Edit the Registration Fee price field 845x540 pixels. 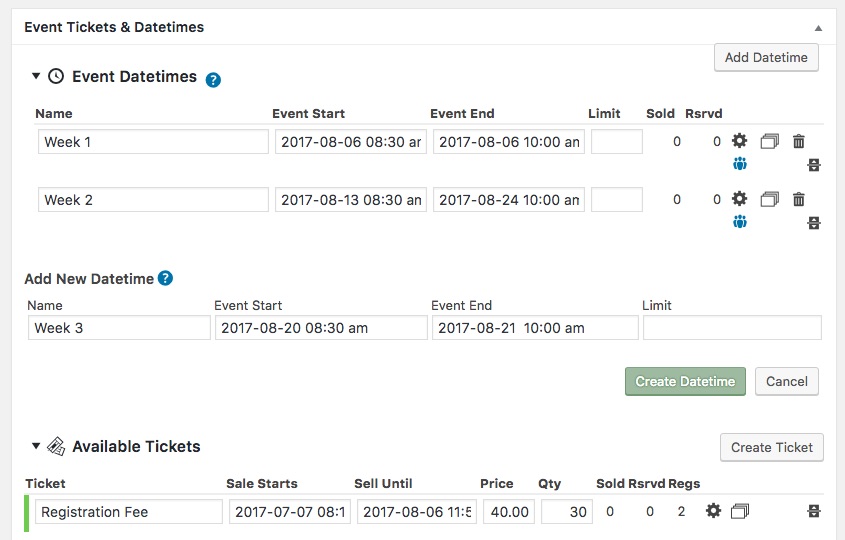point(509,512)
